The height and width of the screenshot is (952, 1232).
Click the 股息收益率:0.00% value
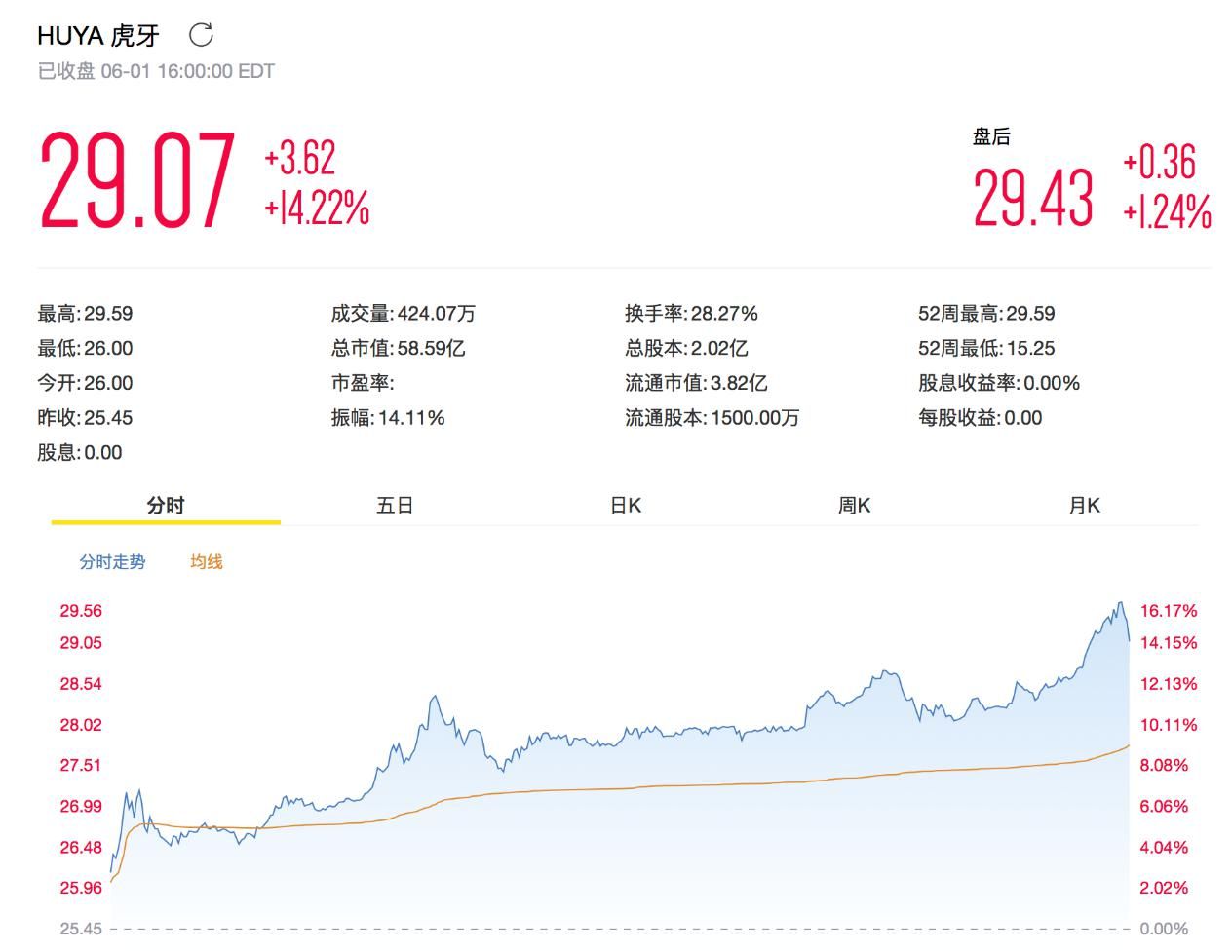point(999,383)
